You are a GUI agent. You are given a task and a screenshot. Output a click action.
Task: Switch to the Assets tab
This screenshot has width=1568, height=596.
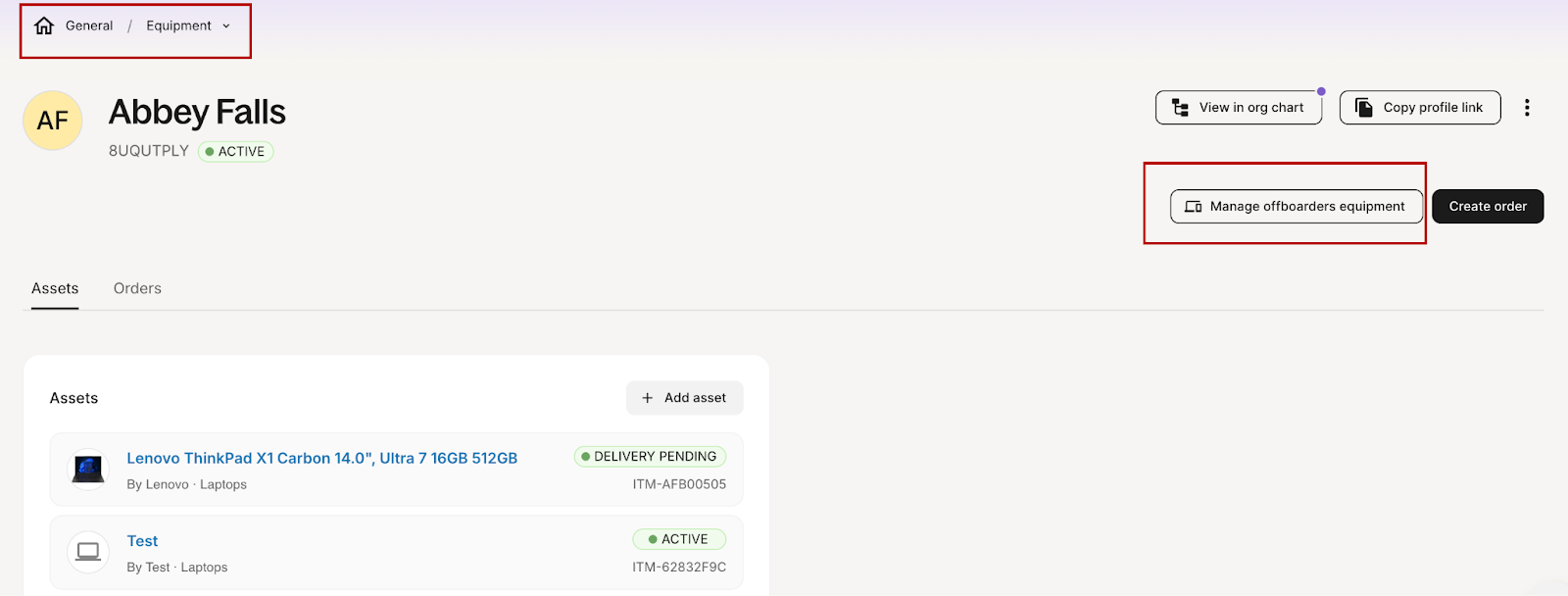point(55,288)
